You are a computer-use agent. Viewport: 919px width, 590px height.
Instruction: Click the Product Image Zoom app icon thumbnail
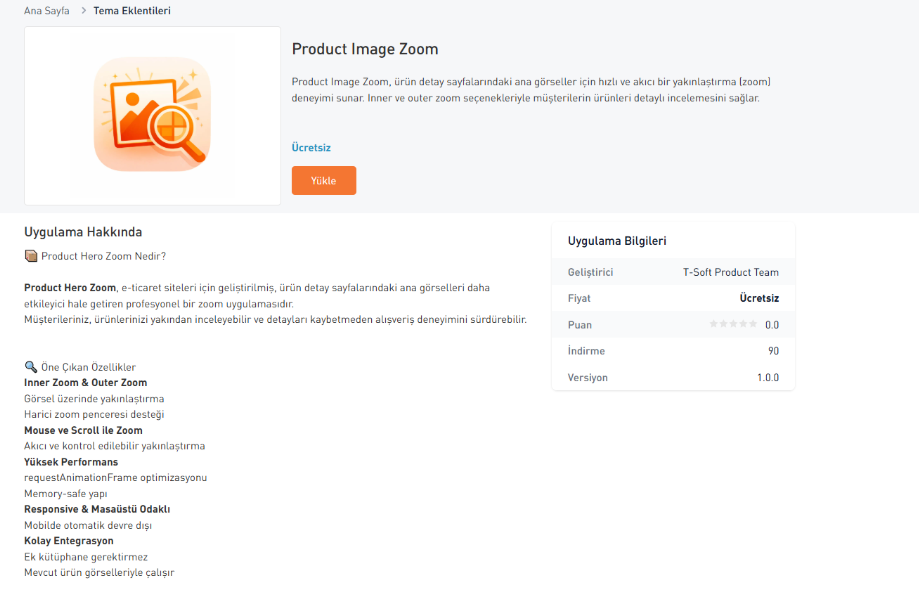click(152, 115)
